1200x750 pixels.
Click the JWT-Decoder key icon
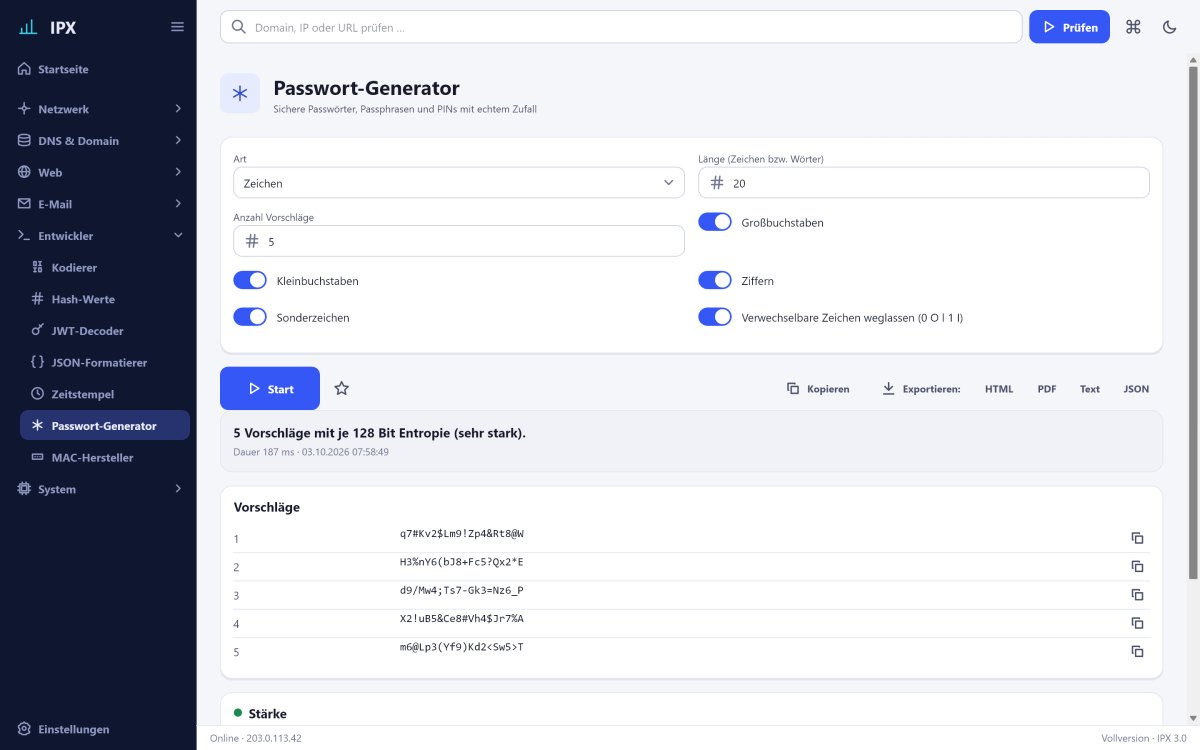(x=38, y=330)
